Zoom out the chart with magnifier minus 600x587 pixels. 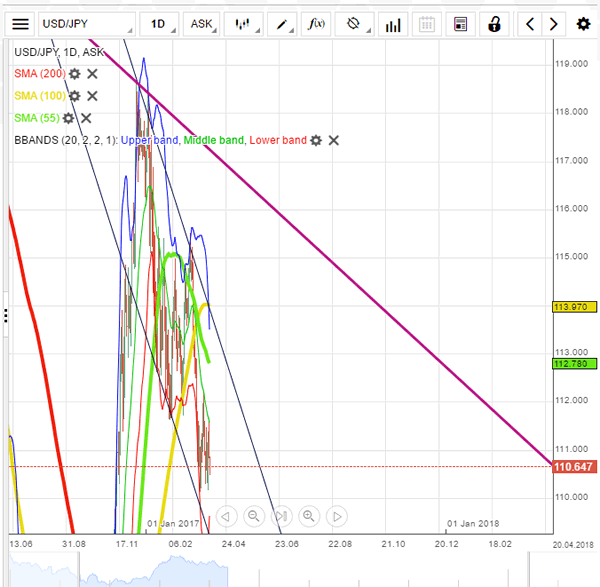[x=254, y=516]
